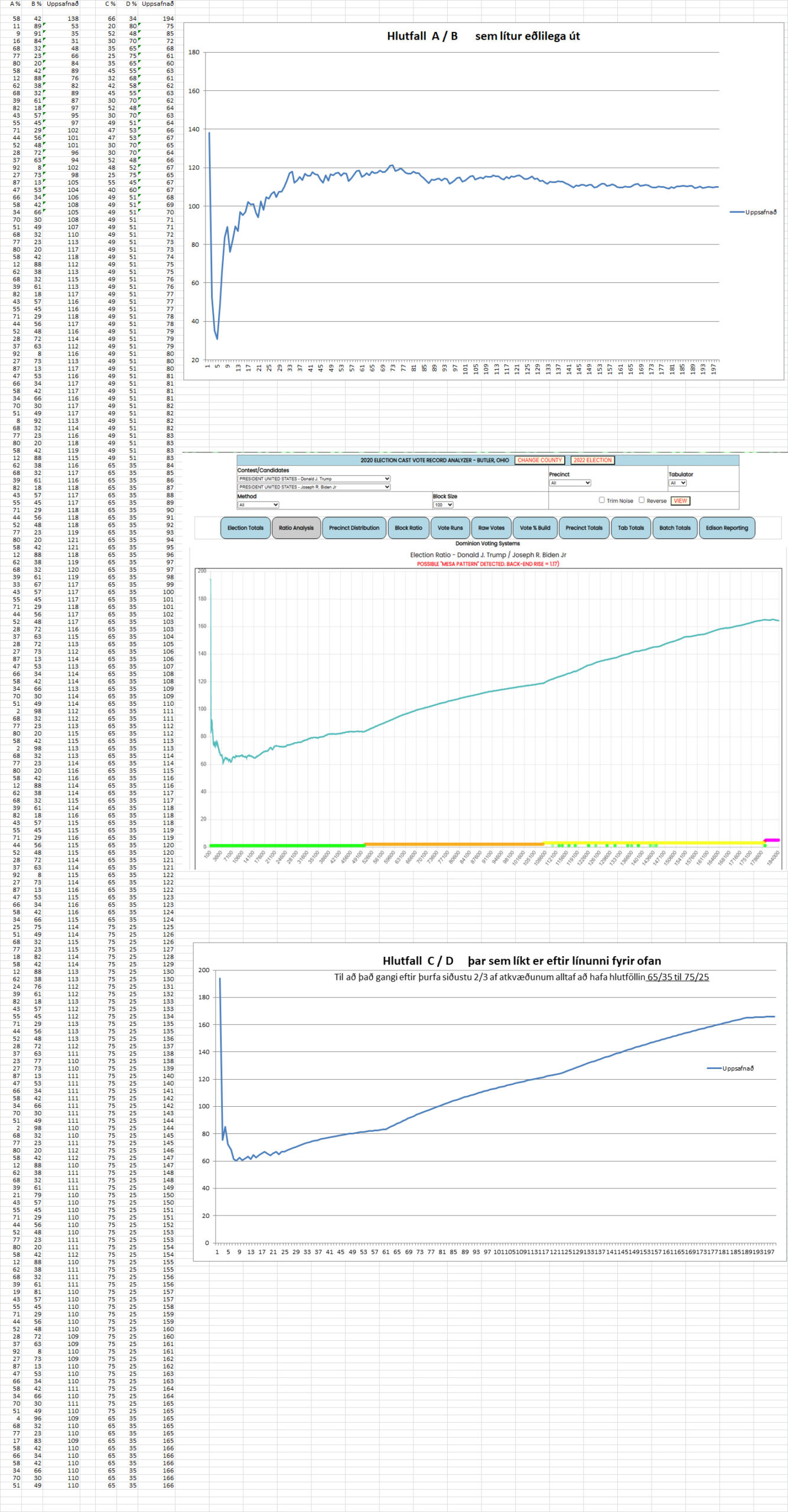Open the Precinct Distribution tab
This screenshot has width=788, height=1512.
coord(354,528)
